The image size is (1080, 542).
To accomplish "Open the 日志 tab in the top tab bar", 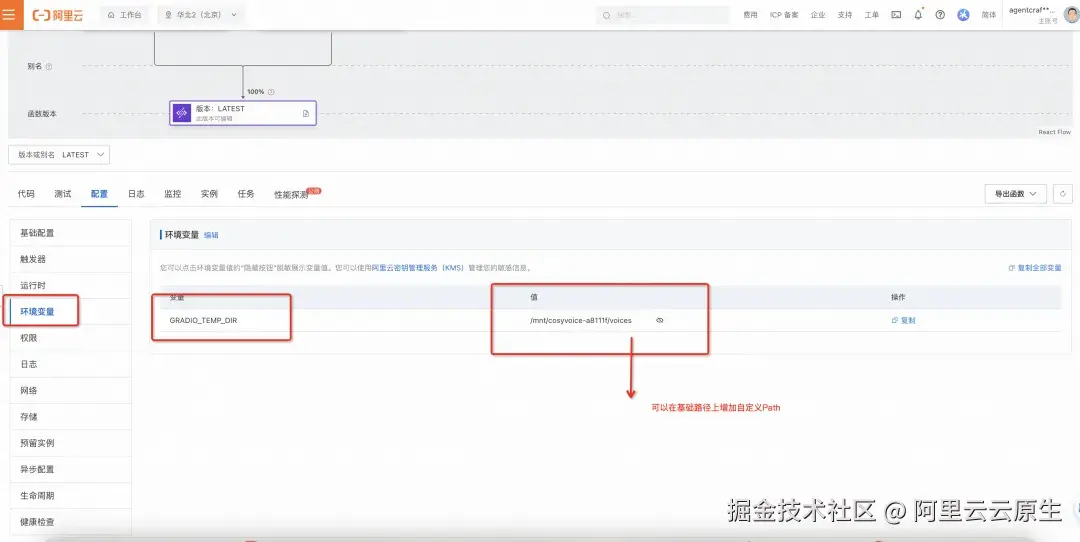I will coord(136,194).
